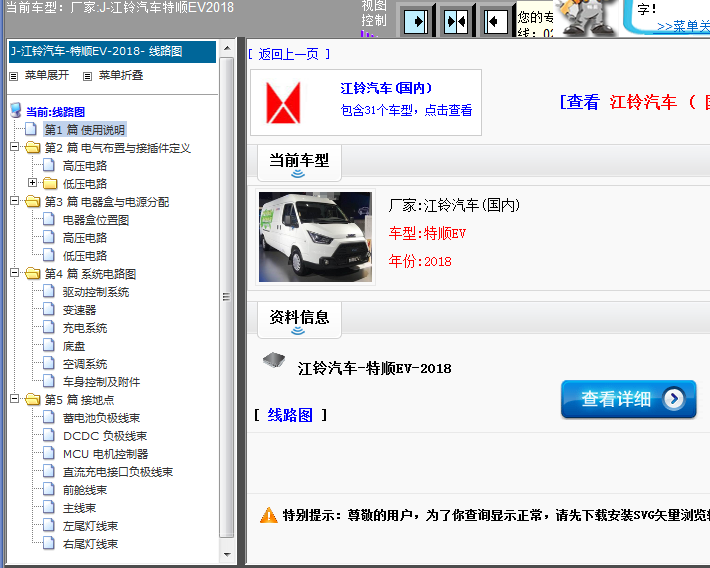The height and width of the screenshot is (568, 710).
Task: Open 第1 篇 使用说明 in the tree
Action: pyautogui.click(x=85, y=130)
